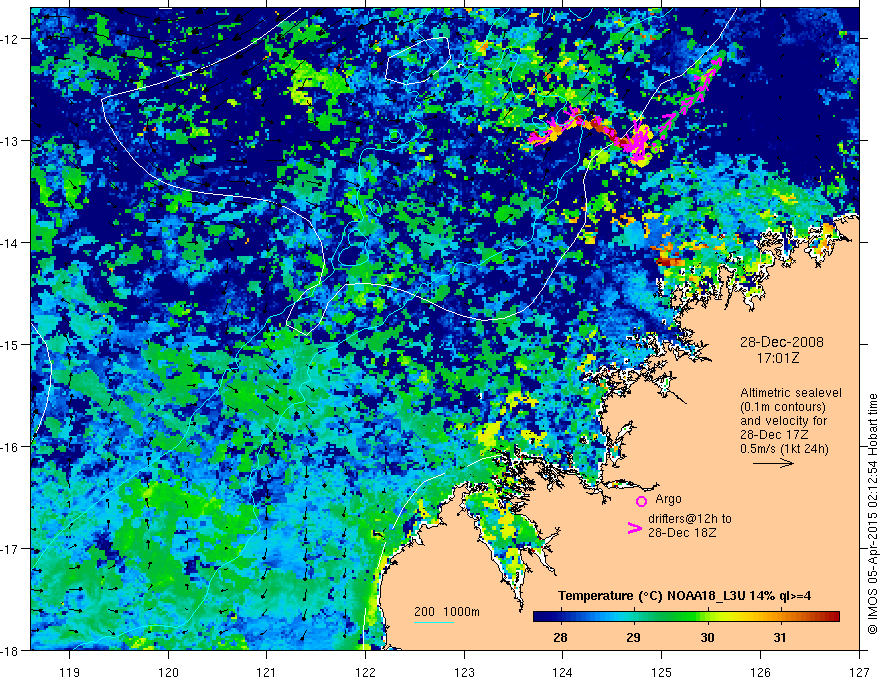Click the latitude axis label -16
Viewport: 880px width, 680px height.
click(x=10, y=447)
